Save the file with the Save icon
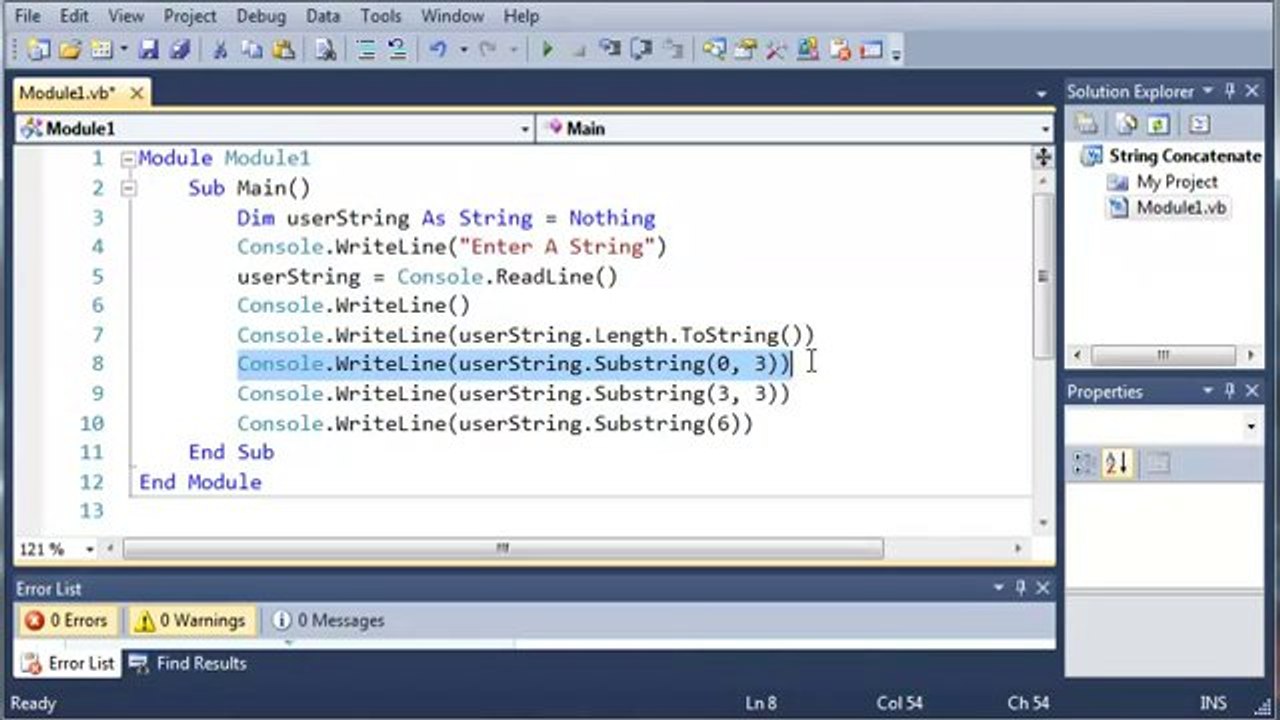Image resolution: width=1280 pixels, height=720 pixels. (149, 50)
